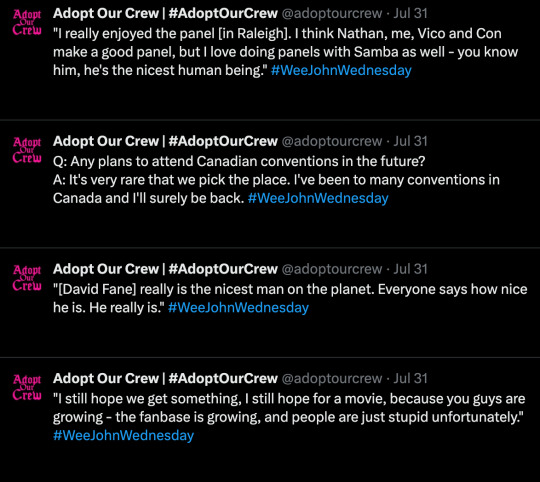Open Adopt Our Crew avatar on Canadian conventions tweet

click(x=27, y=150)
